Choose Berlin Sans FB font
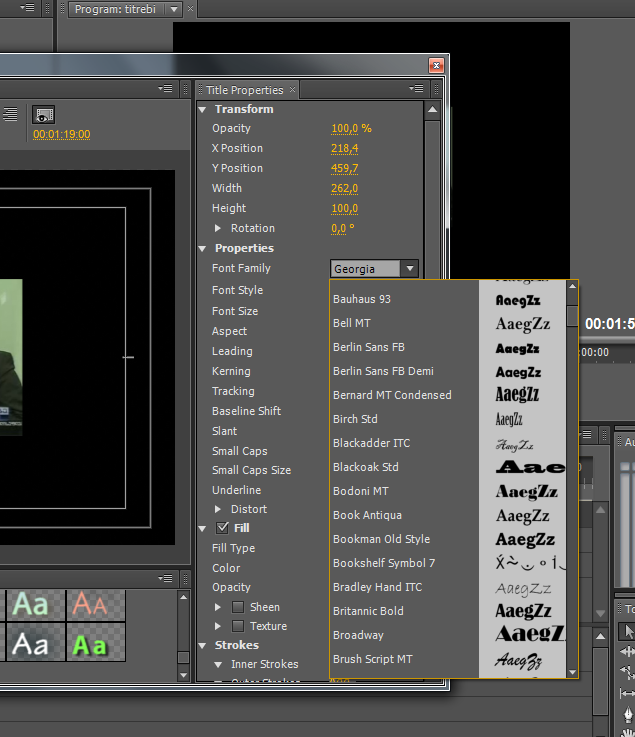This screenshot has width=635, height=737. [x=404, y=347]
